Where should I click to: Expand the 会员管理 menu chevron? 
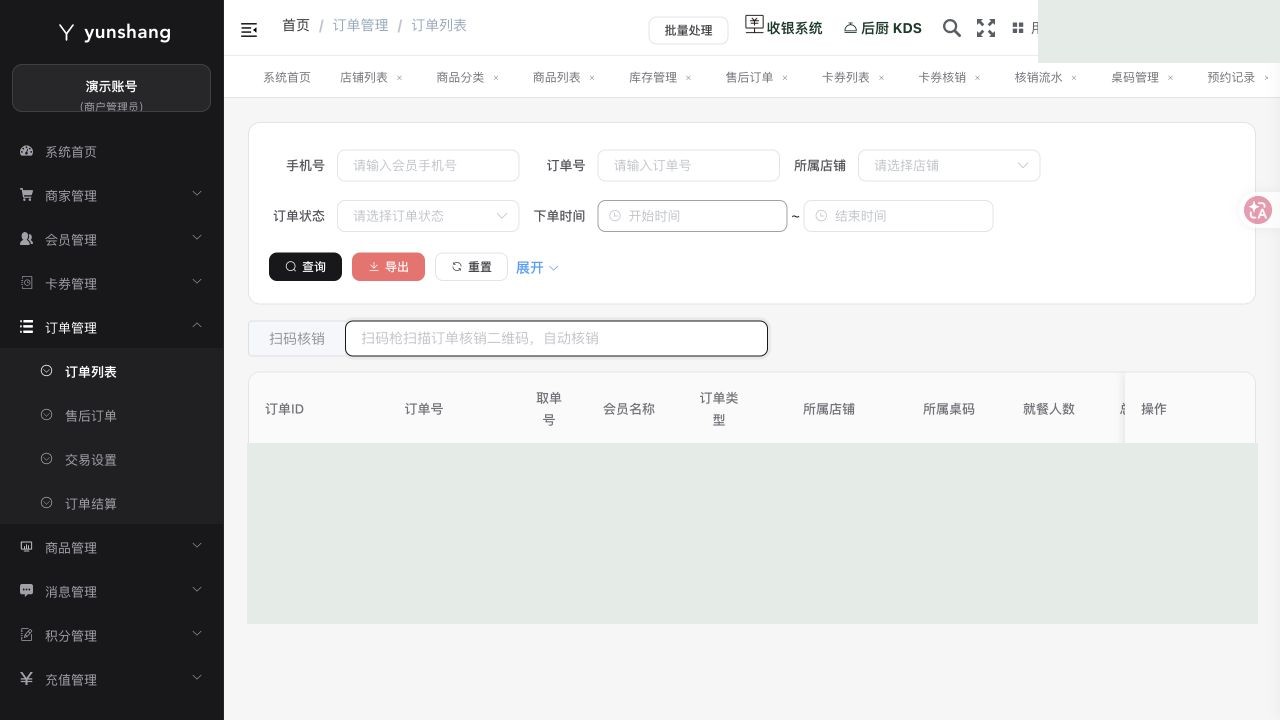(197, 237)
